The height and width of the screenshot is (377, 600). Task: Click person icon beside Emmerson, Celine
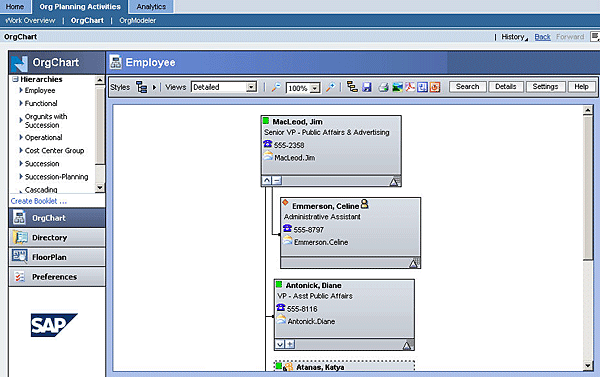[364, 204]
